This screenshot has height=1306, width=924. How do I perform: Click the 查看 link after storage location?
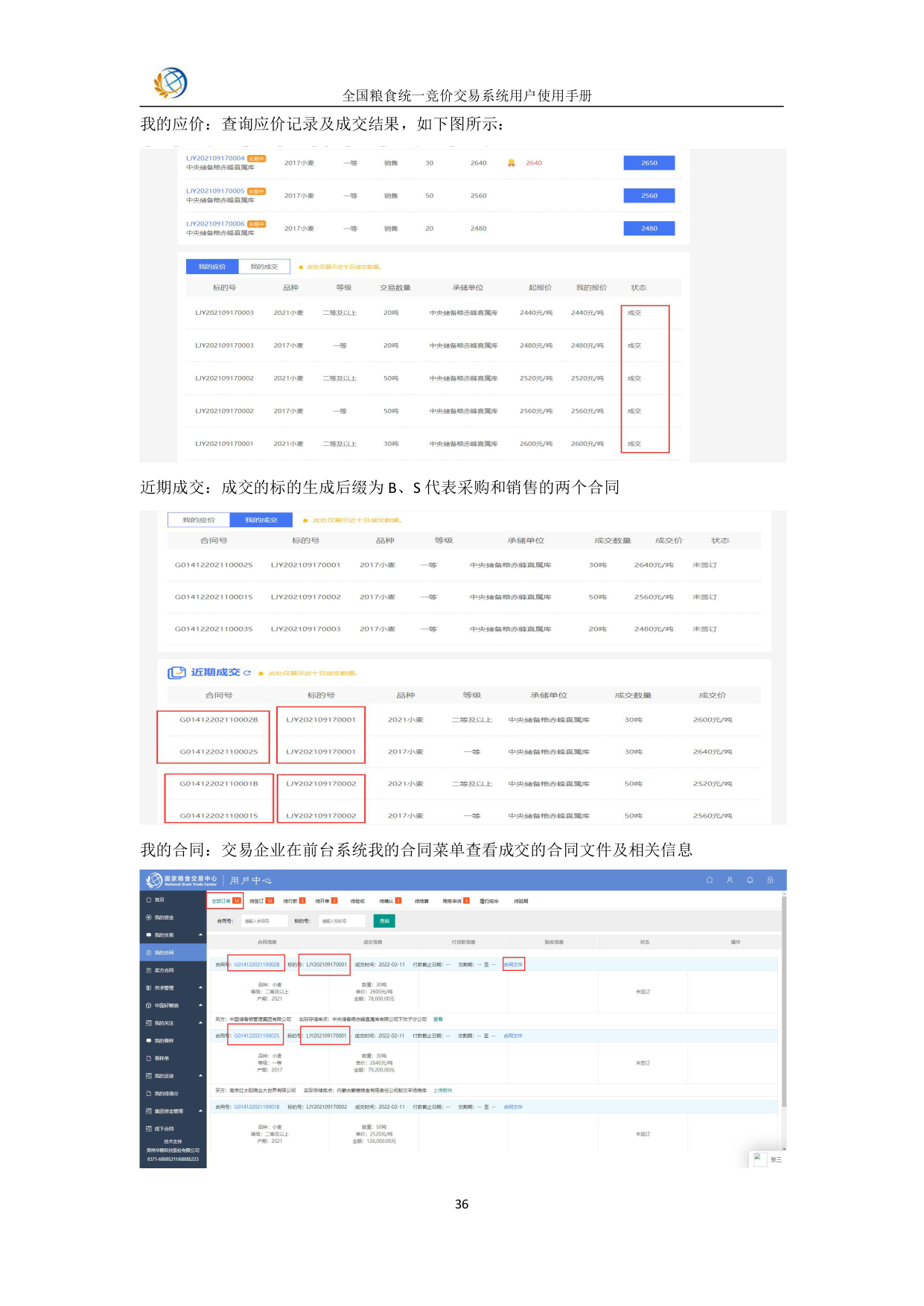click(438, 1019)
